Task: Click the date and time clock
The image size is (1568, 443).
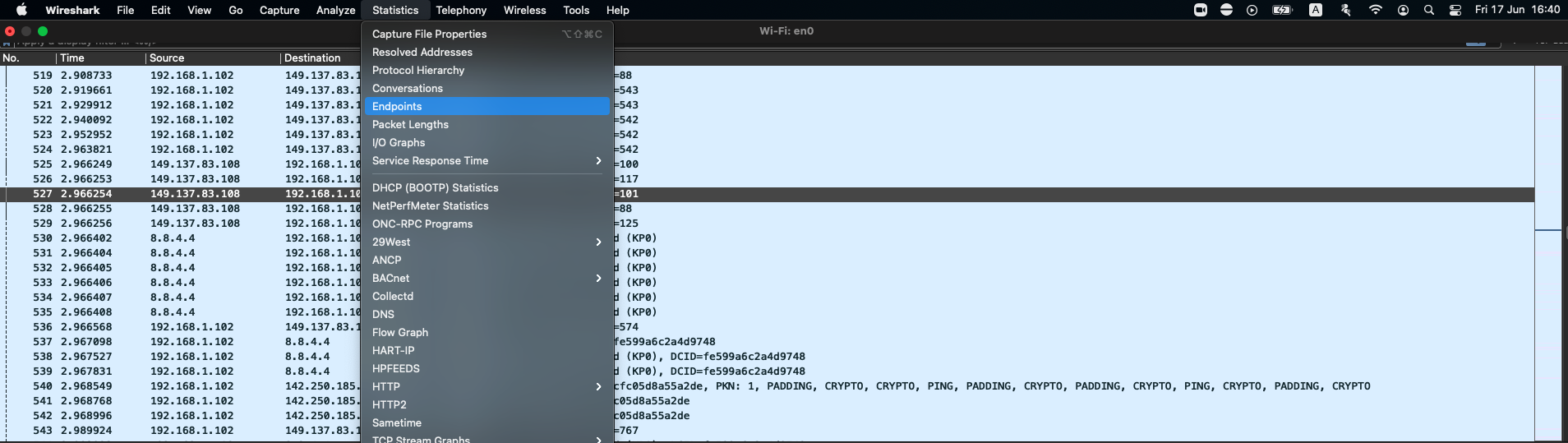Action: point(1517,10)
